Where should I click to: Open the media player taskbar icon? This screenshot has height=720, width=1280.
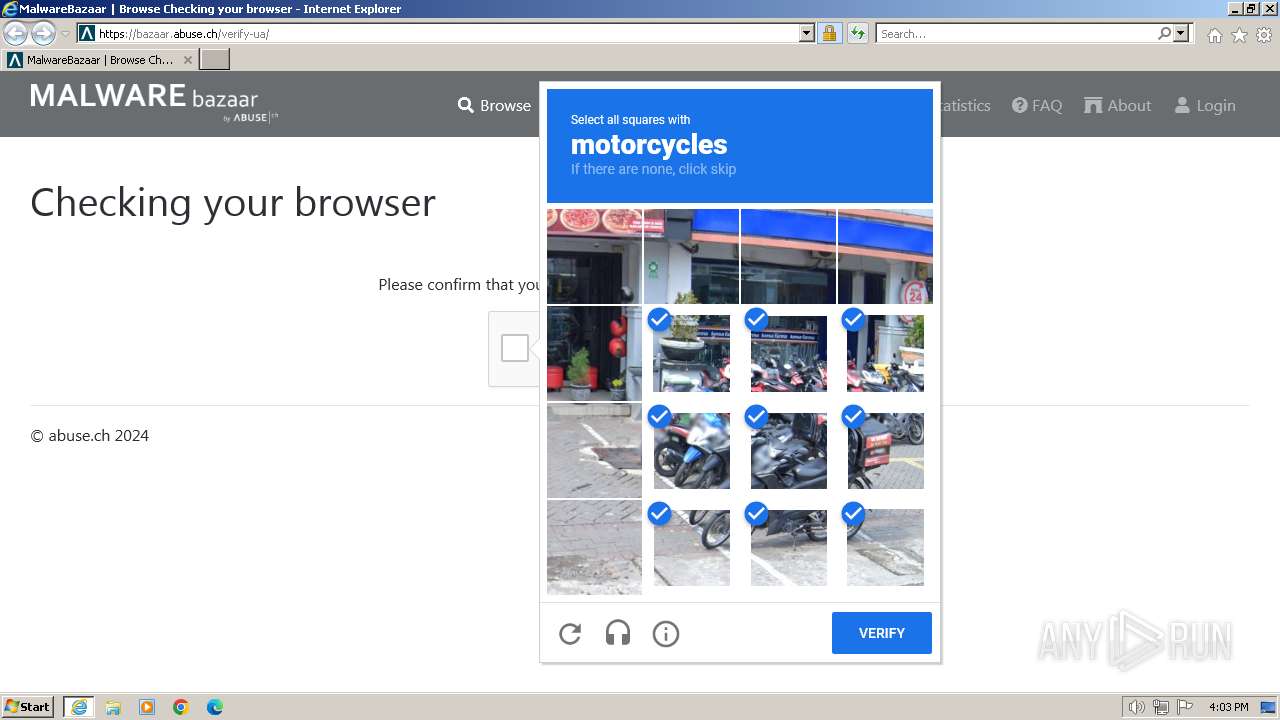tap(147, 707)
